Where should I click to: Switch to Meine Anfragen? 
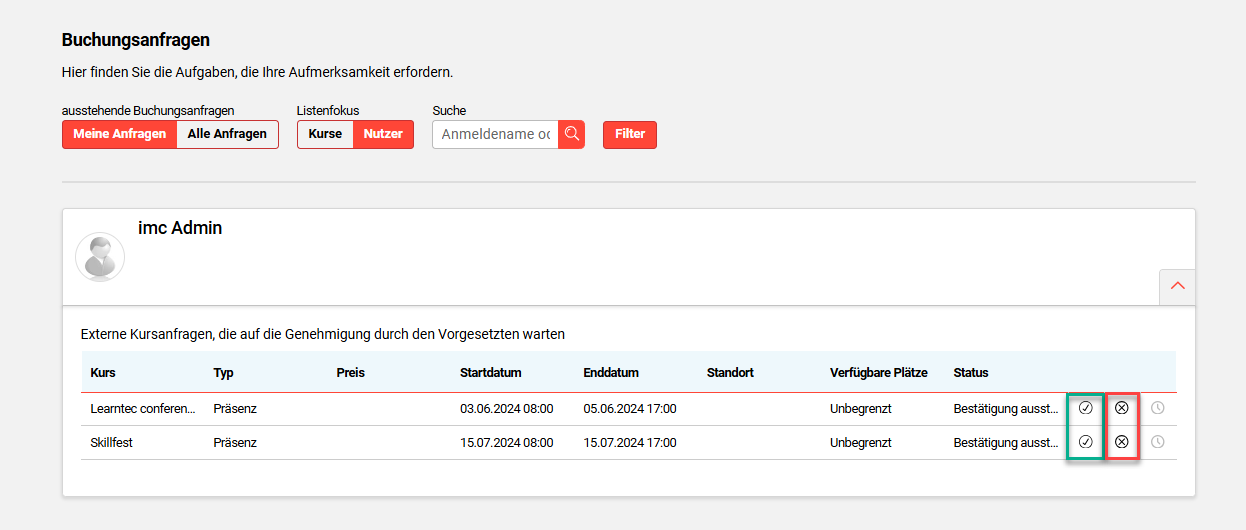(119, 134)
